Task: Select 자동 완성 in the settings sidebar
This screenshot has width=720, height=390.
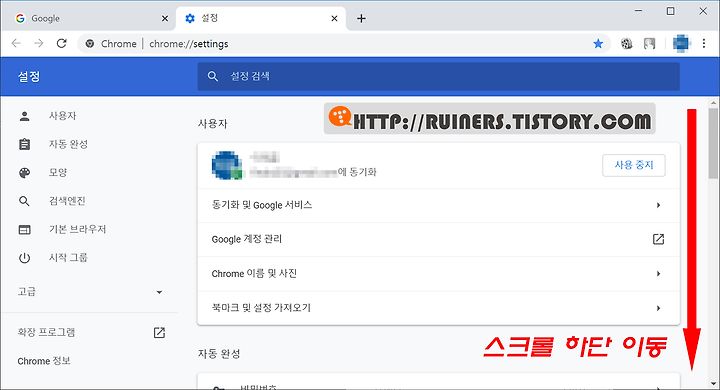Action: tap(68, 144)
